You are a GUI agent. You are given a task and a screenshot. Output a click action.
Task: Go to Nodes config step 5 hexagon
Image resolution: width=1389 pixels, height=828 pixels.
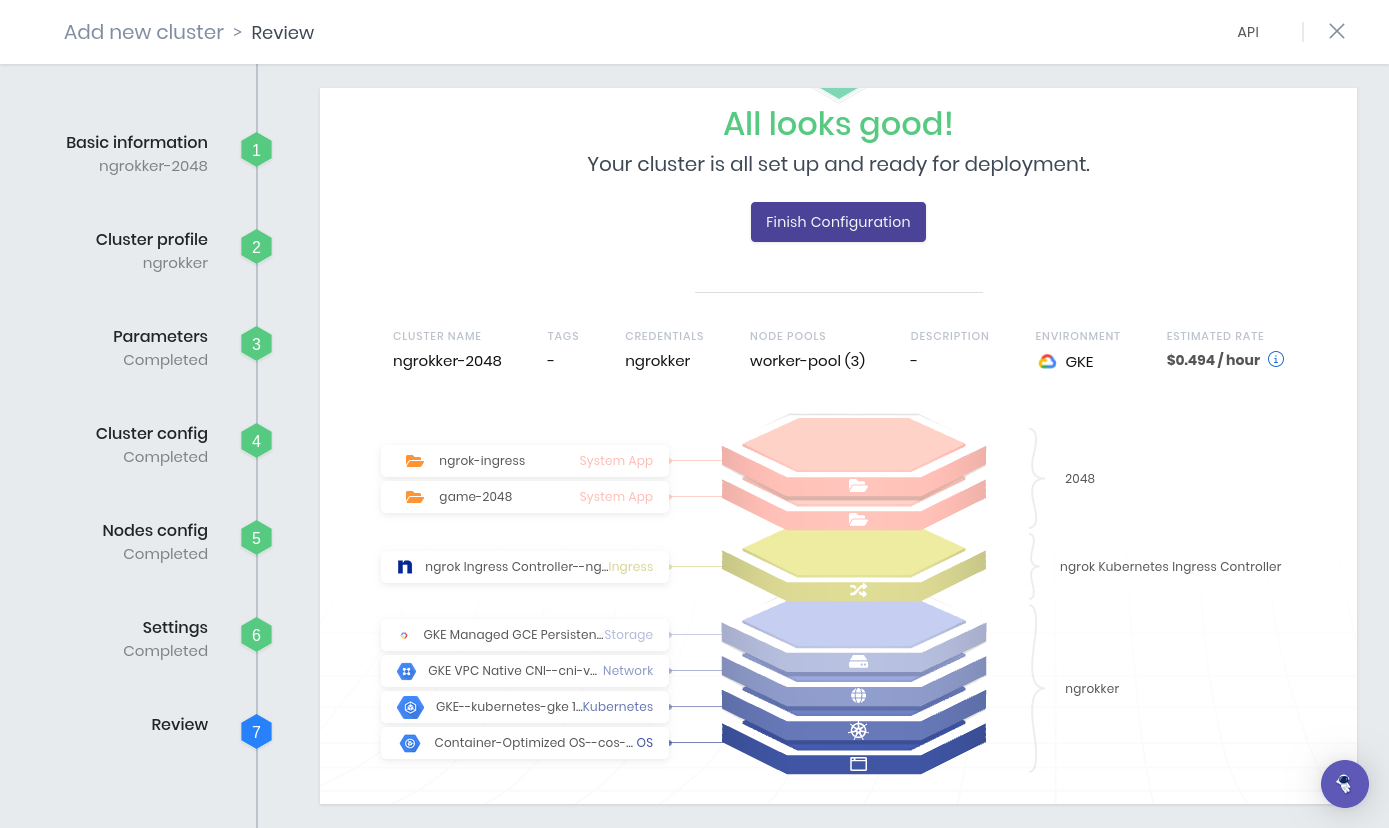(x=256, y=538)
